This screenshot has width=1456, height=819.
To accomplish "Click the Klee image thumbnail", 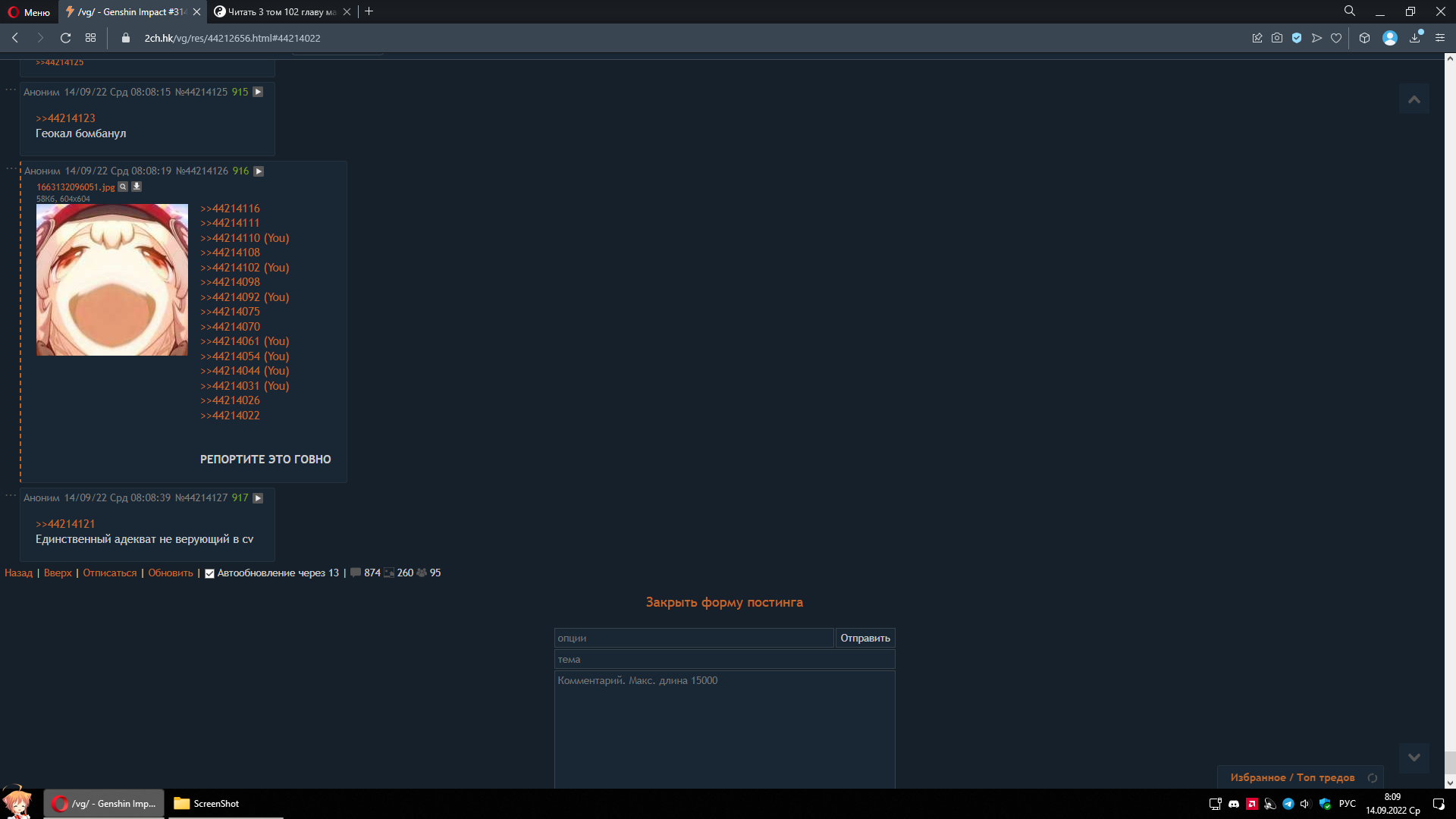I will pos(112,280).
